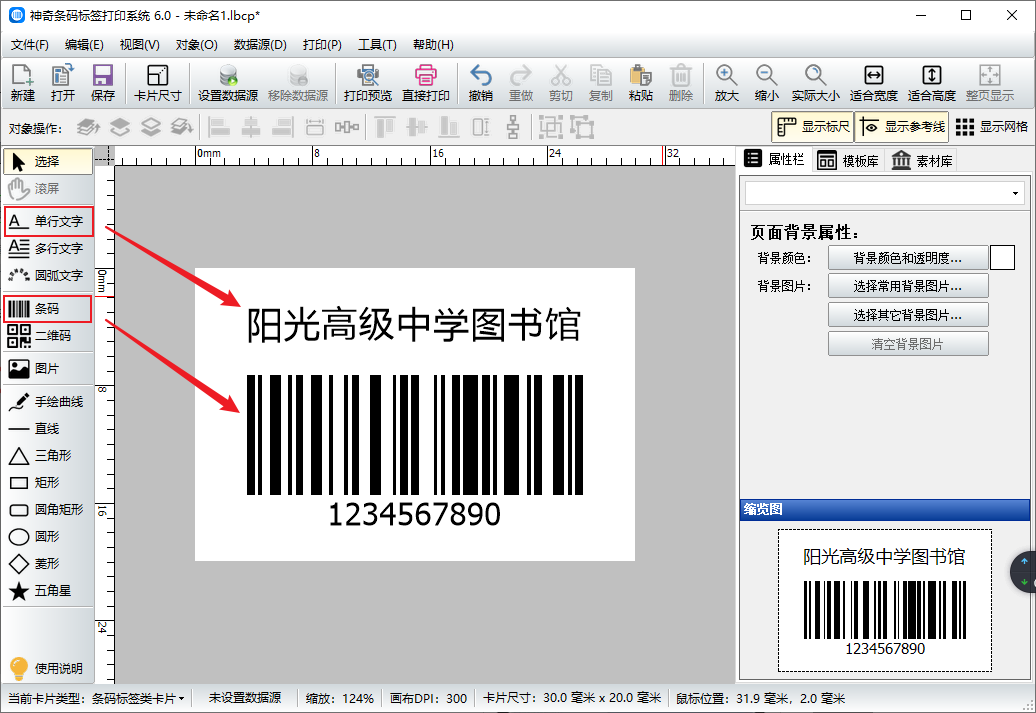Image resolution: width=1036 pixels, height=713 pixels.
Task: Open the 数据源(D) menu
Action: tap(260, 45)
